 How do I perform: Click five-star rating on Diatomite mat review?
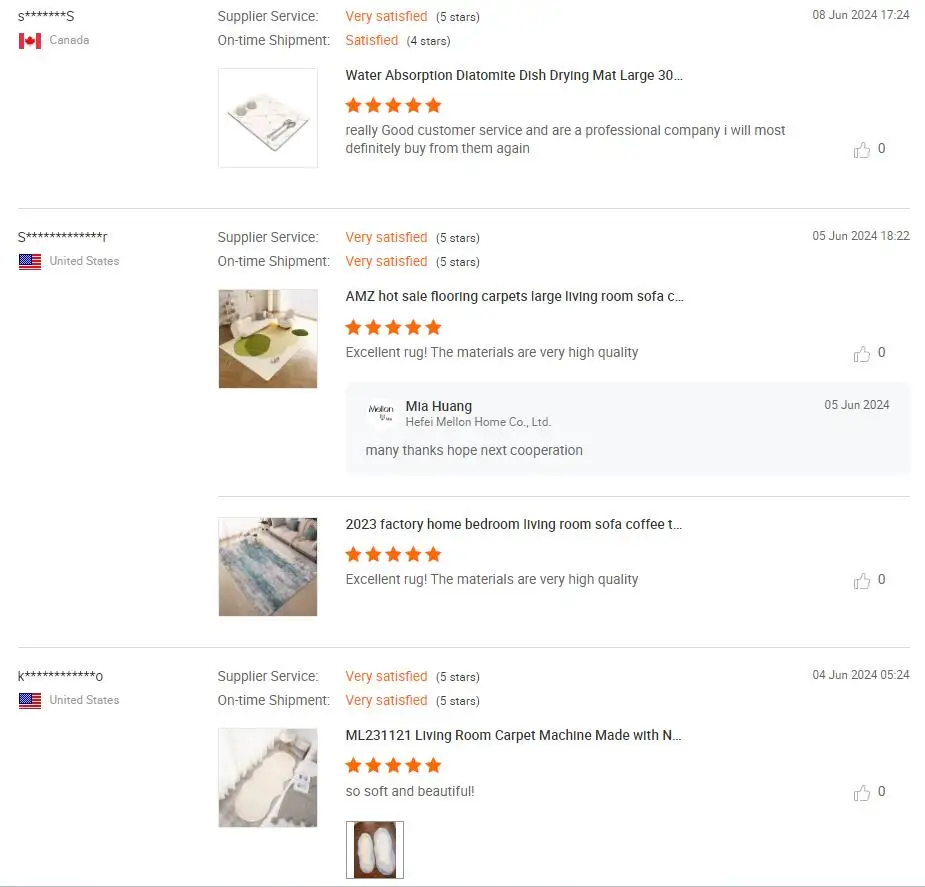pos(393,105)
